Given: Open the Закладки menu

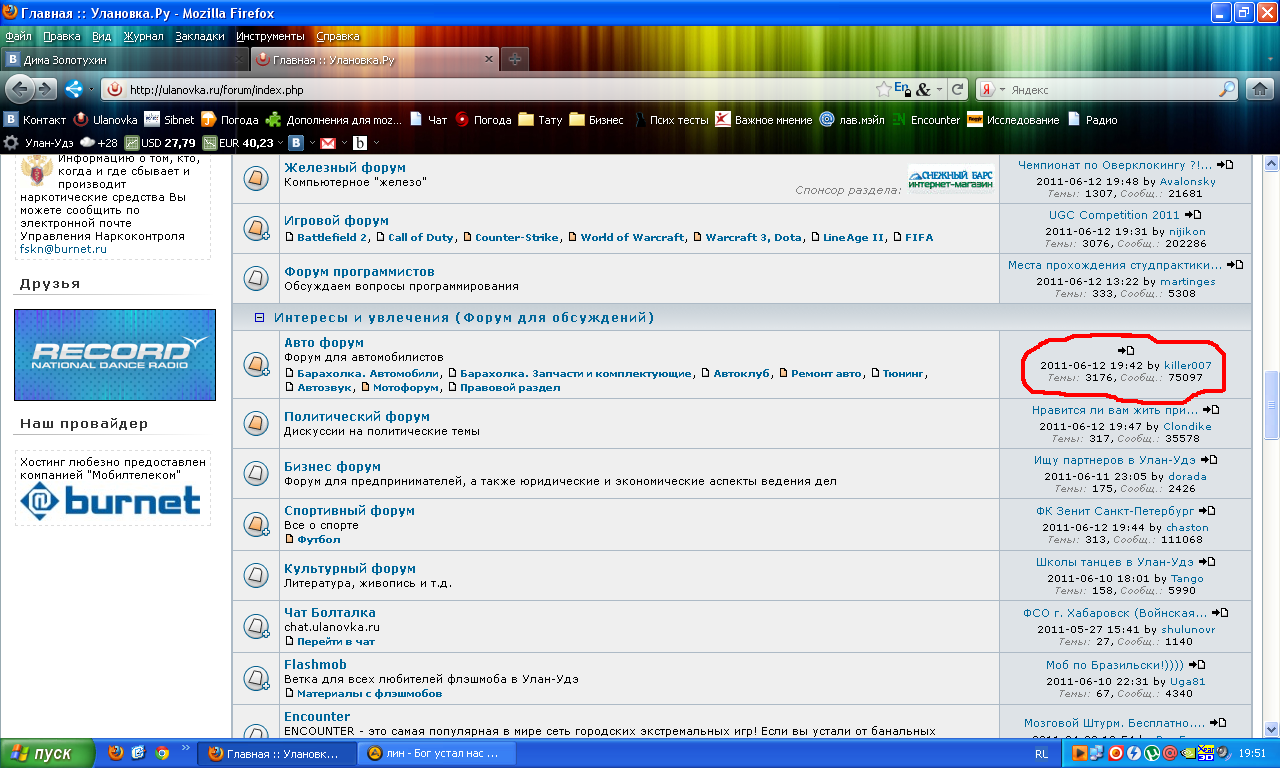Looking at the screenshot, I should pos(200,36).
